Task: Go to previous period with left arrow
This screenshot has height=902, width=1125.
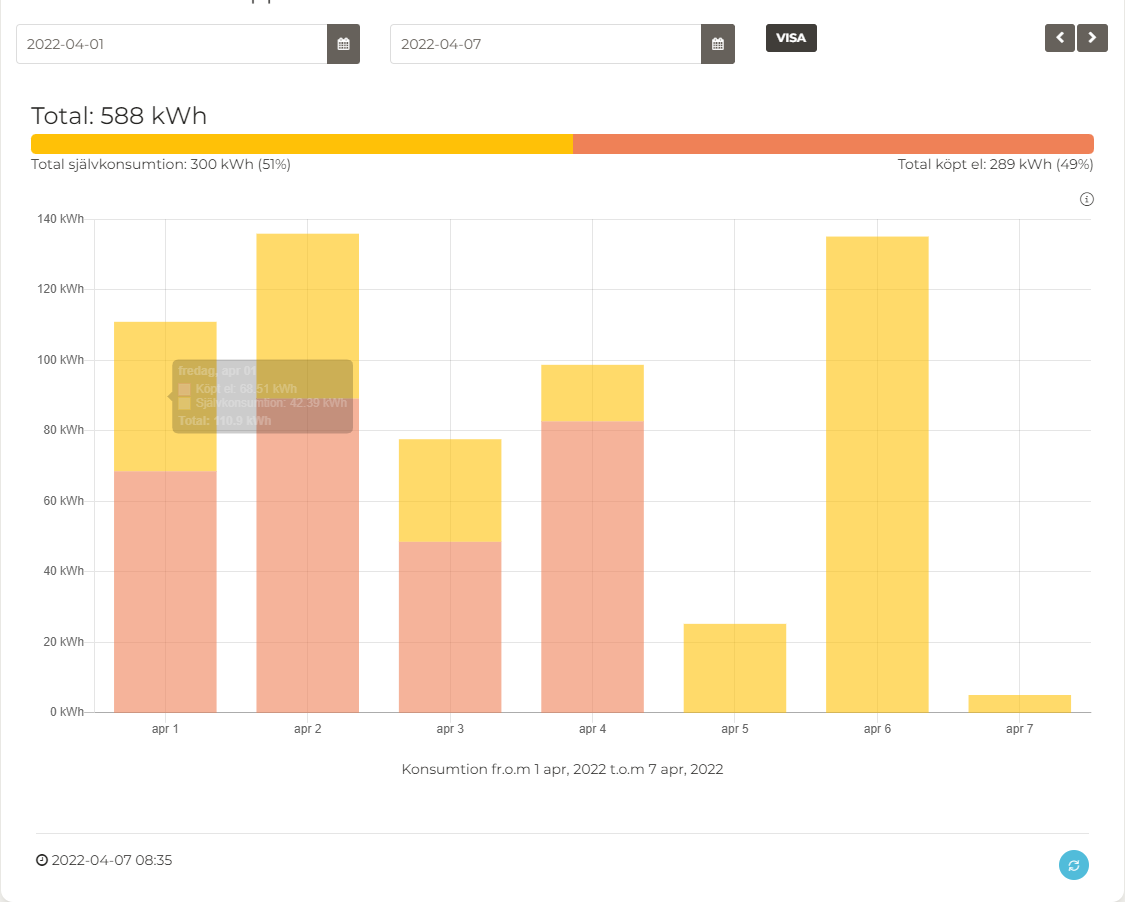Action: click(1059, 38)
